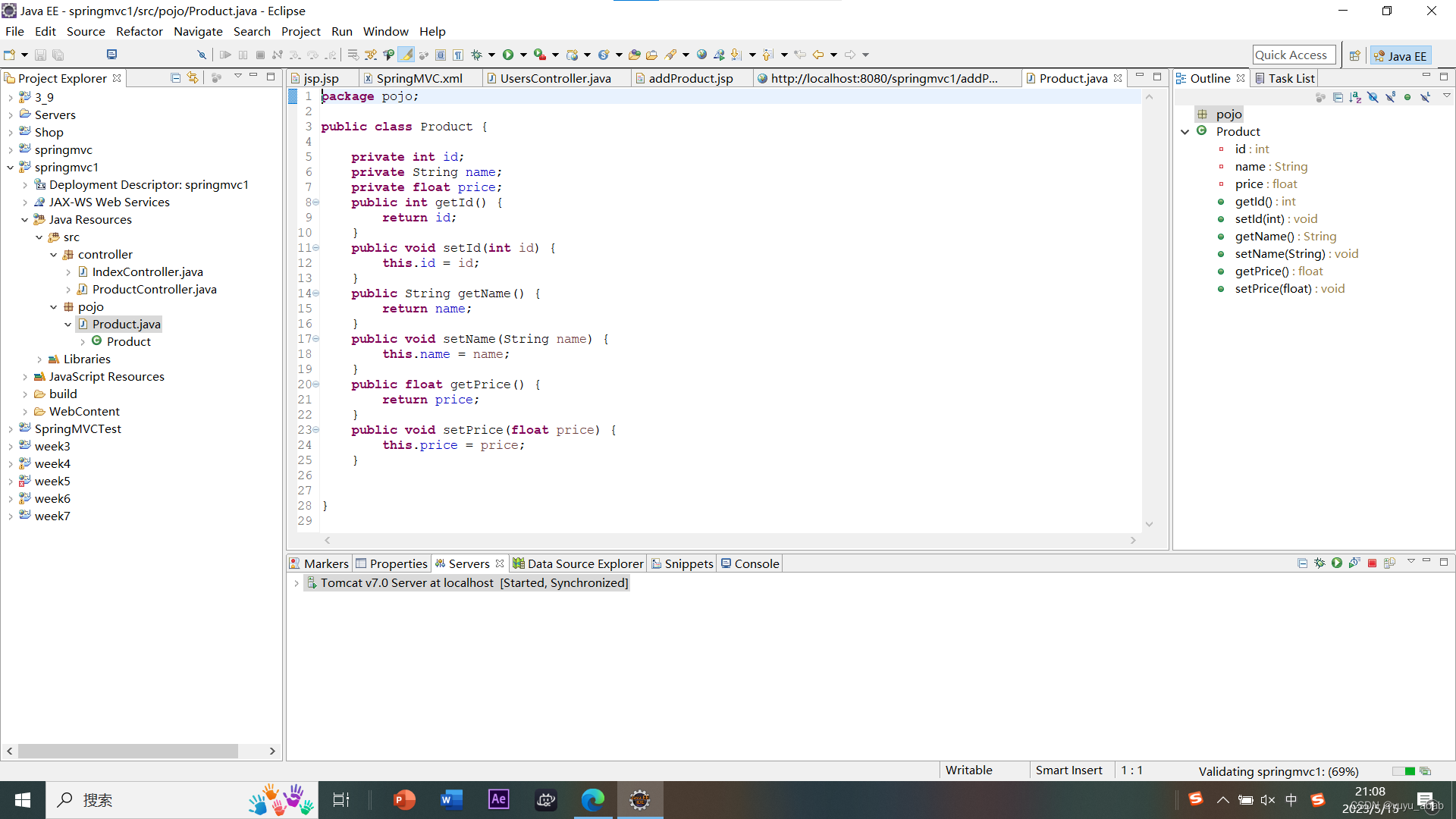
Task: Expand the Tomcat v7.0 Server entry
Action: (x=296, y=582)
